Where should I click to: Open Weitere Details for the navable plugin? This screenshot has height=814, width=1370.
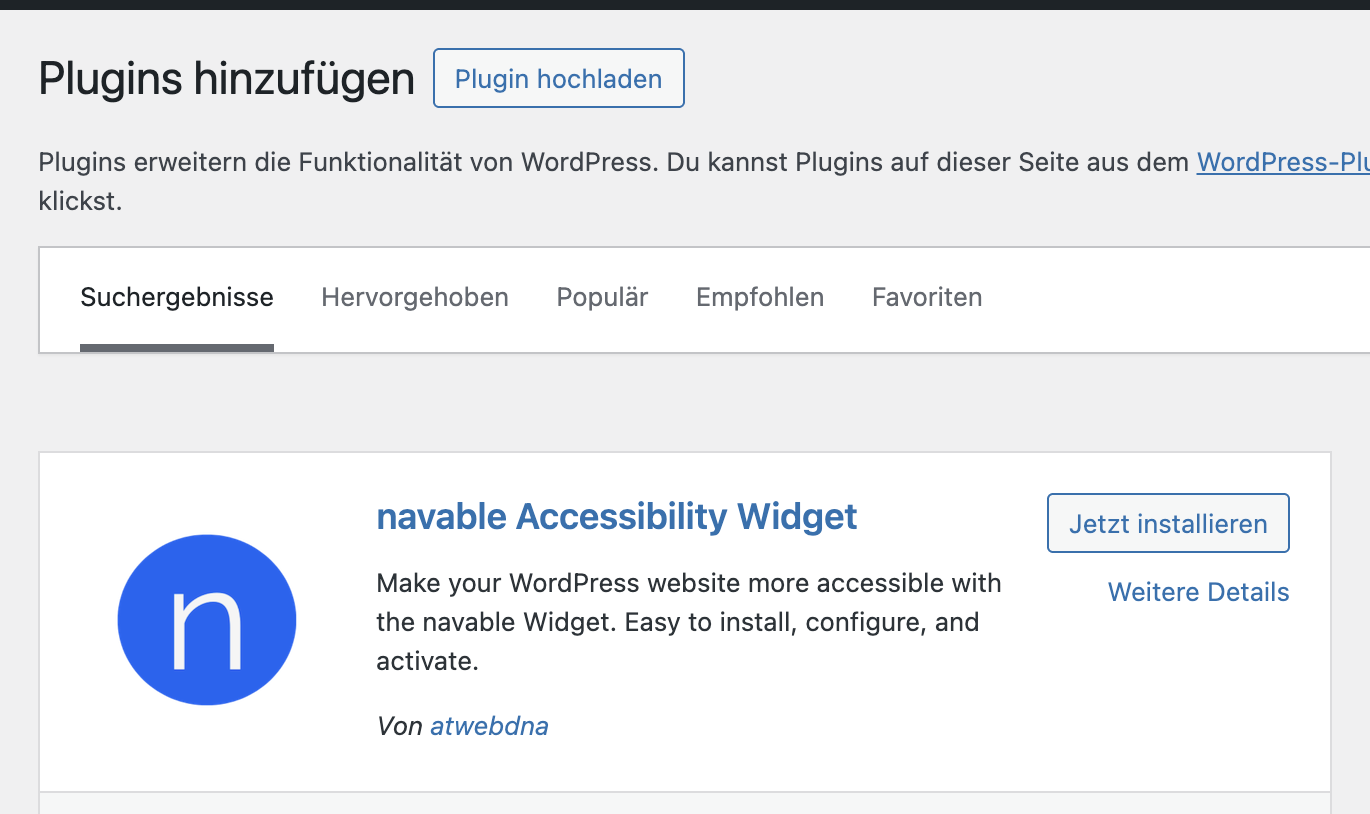(1197, 592)
